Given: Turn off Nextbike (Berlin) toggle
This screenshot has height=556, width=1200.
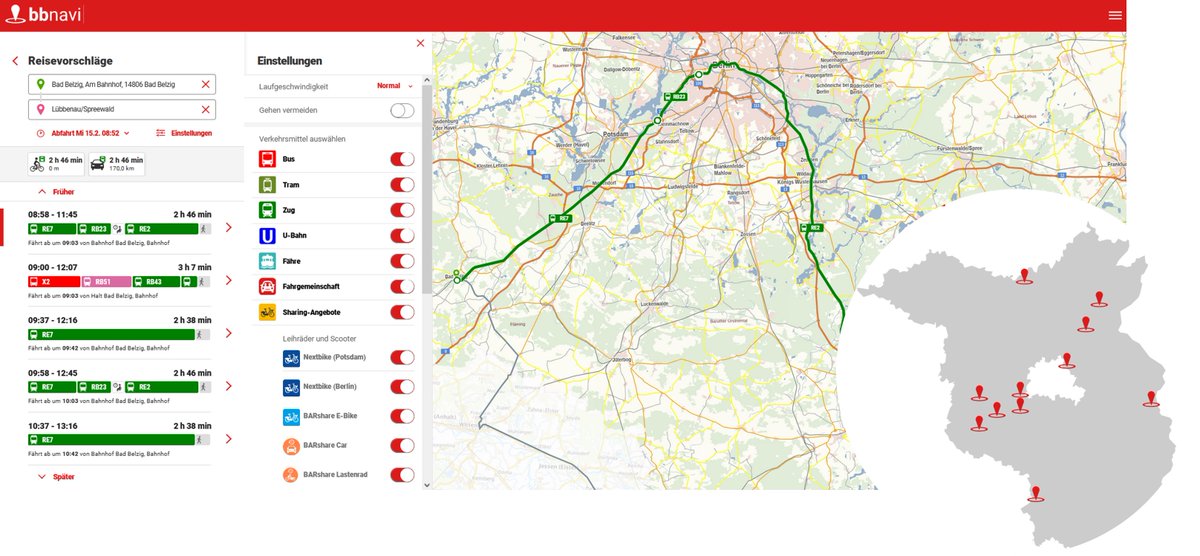Looking at the screenshot, I should point(402,387).
